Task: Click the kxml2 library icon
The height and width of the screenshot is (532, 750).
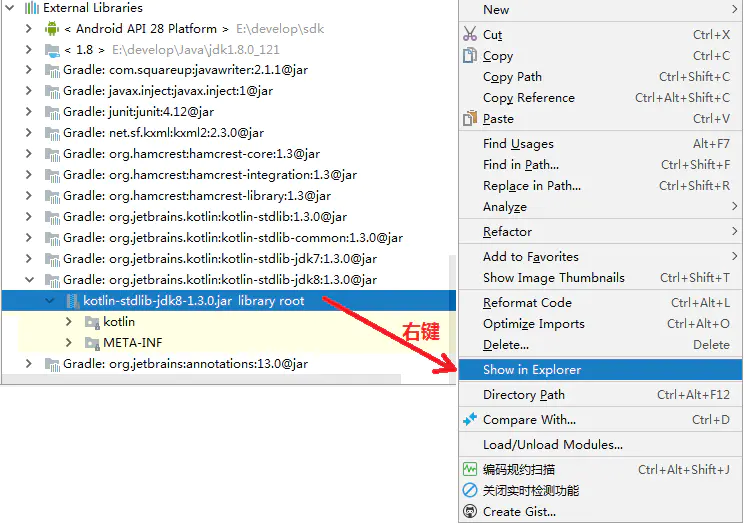Action: (x=52, y=134)
